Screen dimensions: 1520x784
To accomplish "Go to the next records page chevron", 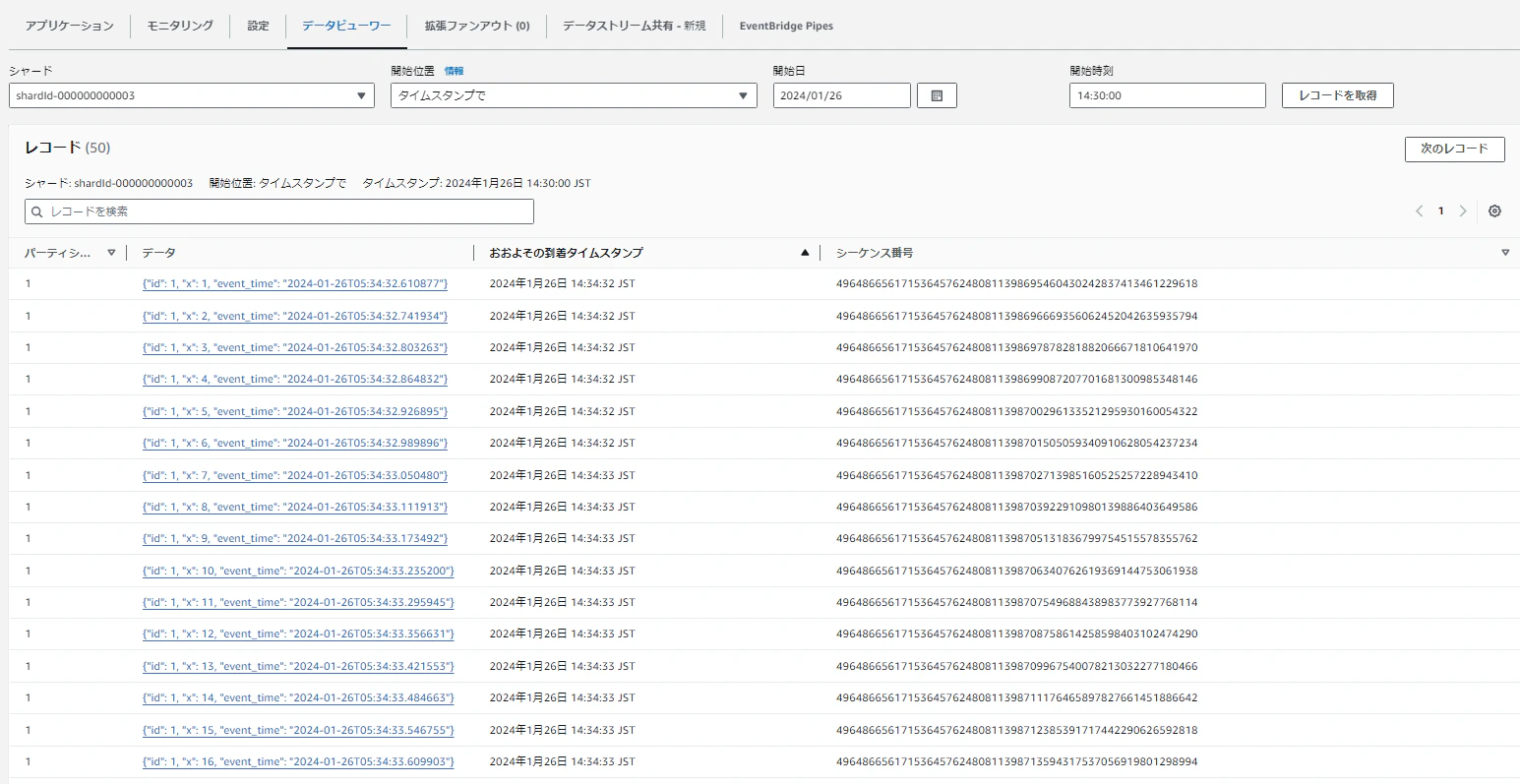I will [1464, 211].
